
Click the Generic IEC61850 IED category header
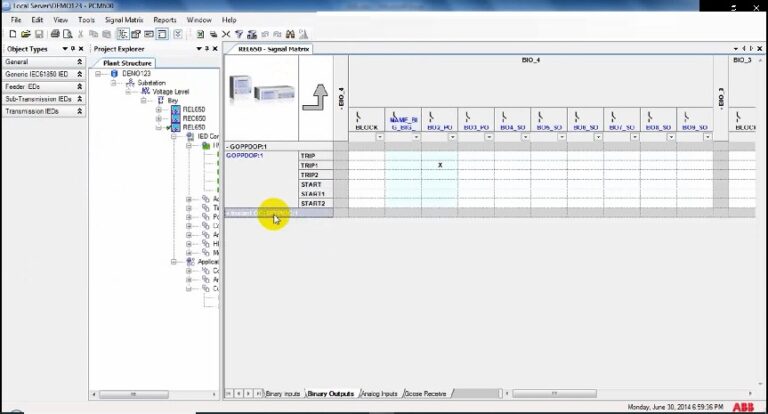click(x=44, y=74)
